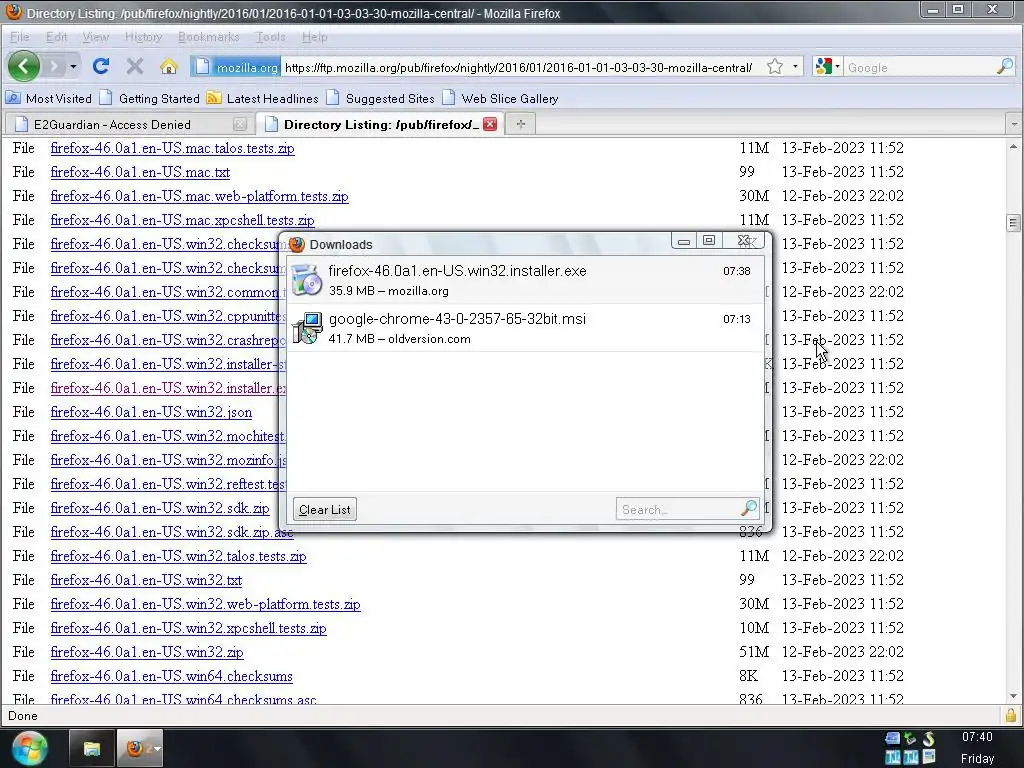Image resolution: width=1024 pixels, height=768 pixels.
Task: Click Clear List button in Downloads
Action: [325, 509]
